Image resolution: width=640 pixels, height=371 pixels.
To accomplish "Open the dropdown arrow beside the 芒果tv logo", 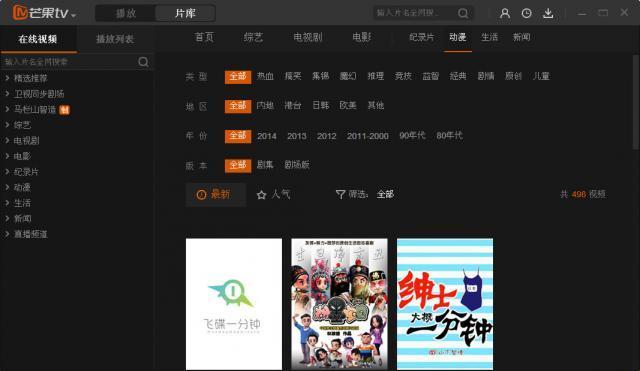I will (73, 16).
